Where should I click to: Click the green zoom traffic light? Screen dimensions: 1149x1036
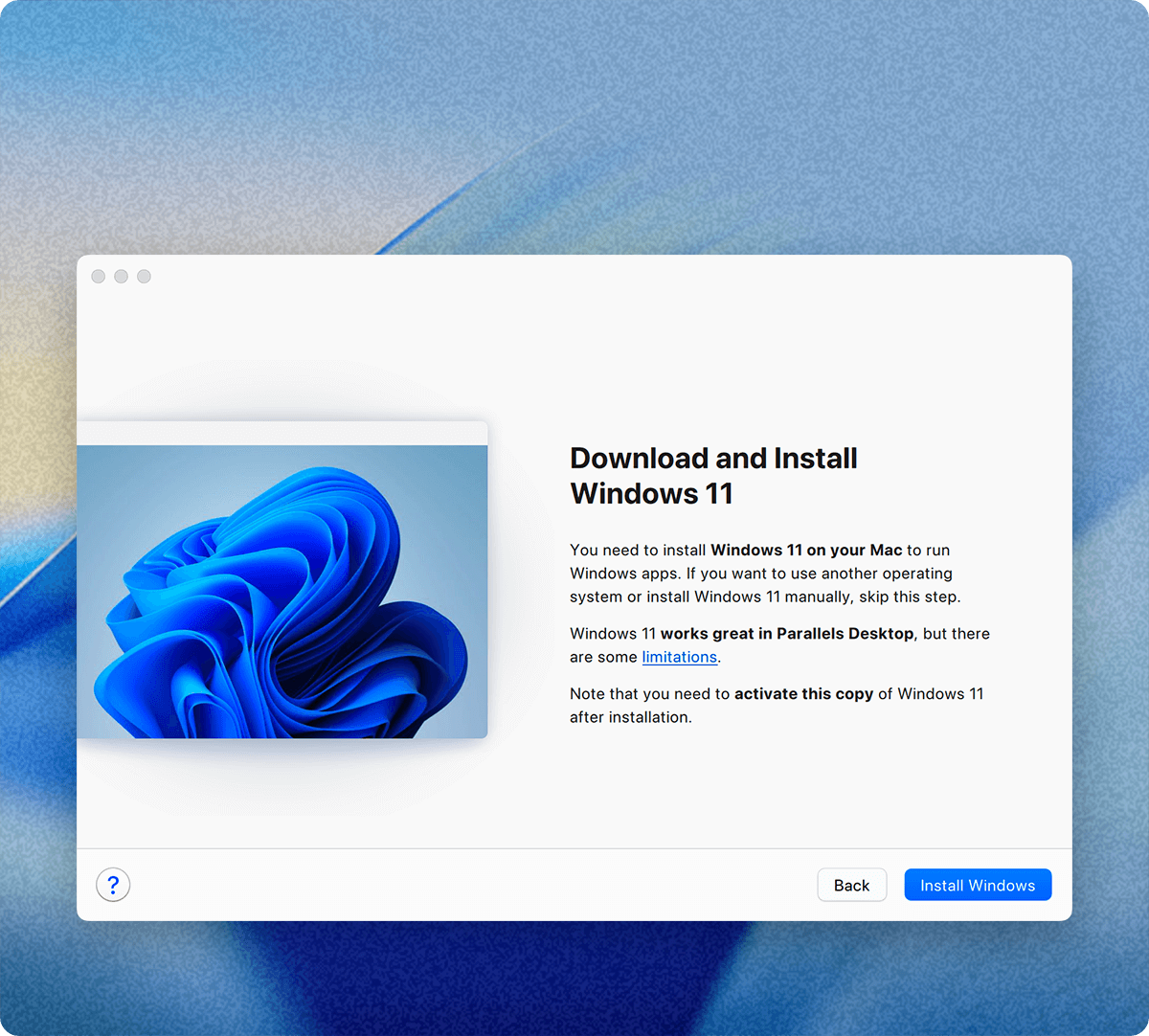[x=144, y=276]
